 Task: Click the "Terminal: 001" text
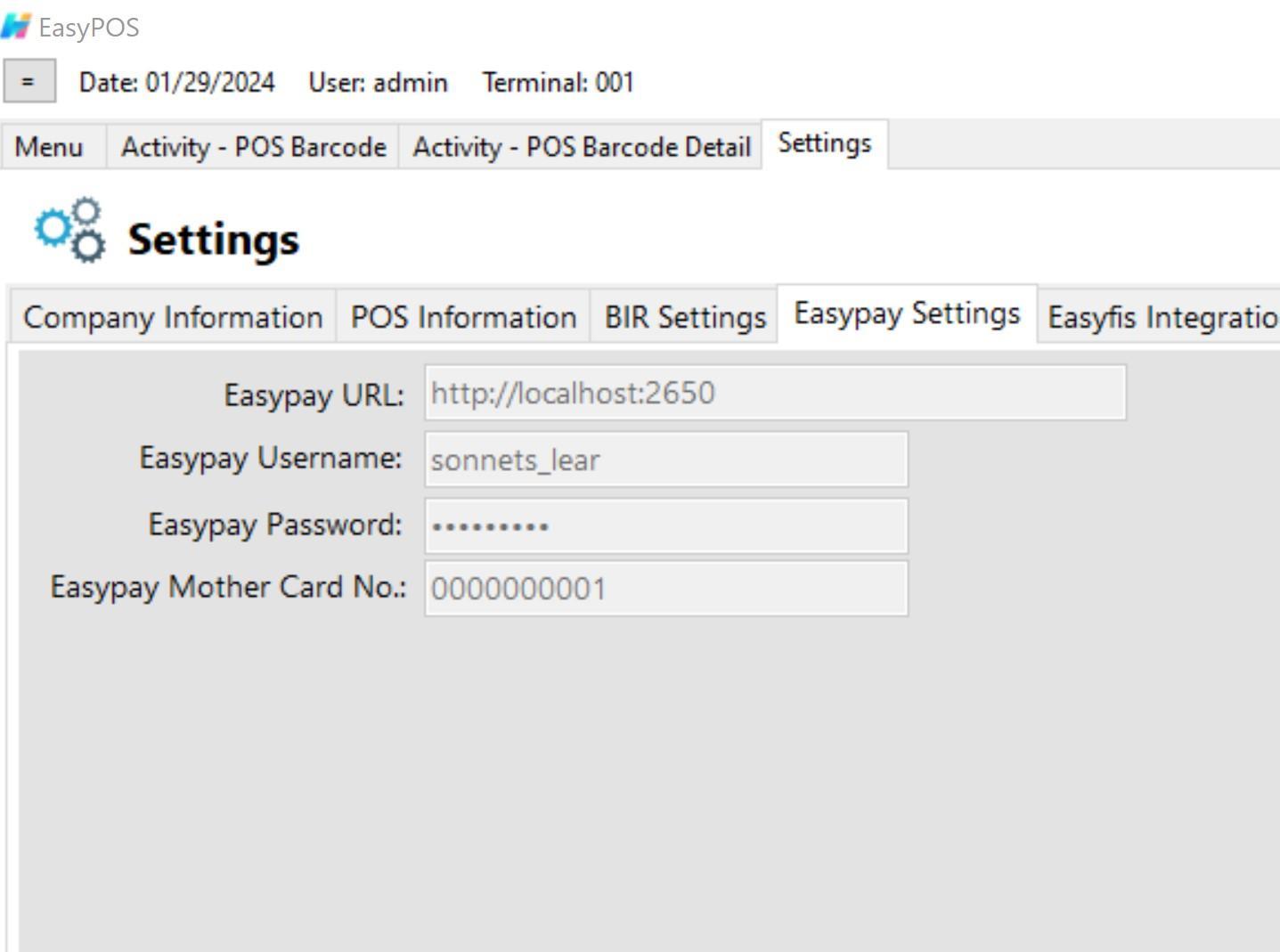point(558,83)
